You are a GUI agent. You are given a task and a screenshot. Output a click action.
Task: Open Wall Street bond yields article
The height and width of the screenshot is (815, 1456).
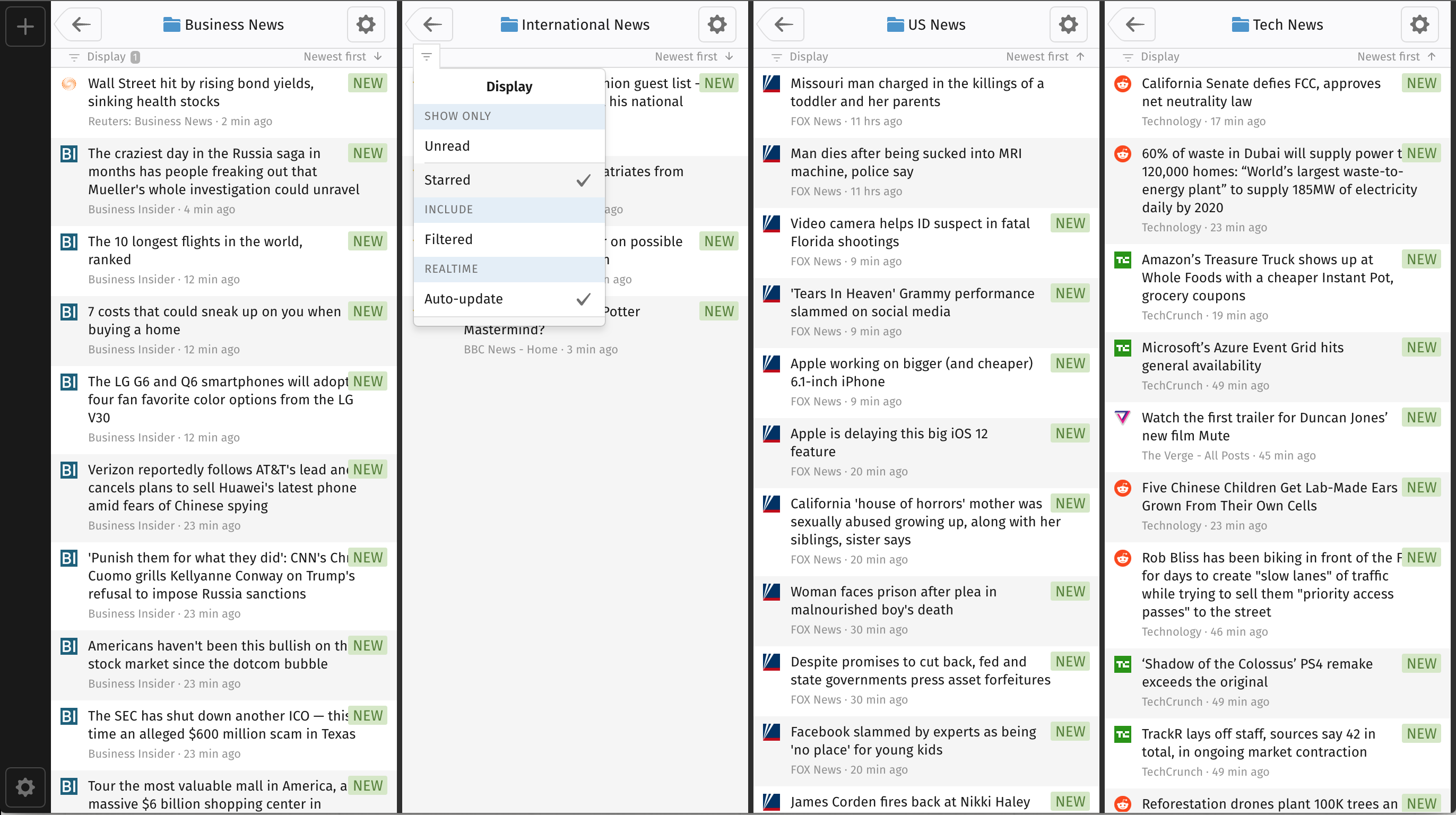(224, 103)
